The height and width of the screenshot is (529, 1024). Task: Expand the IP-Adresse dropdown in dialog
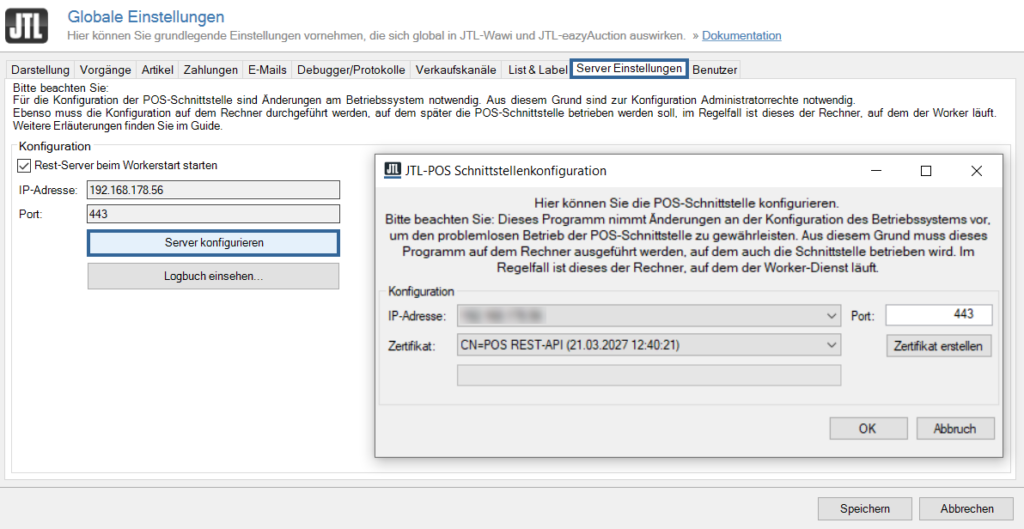tap(832, 316)
